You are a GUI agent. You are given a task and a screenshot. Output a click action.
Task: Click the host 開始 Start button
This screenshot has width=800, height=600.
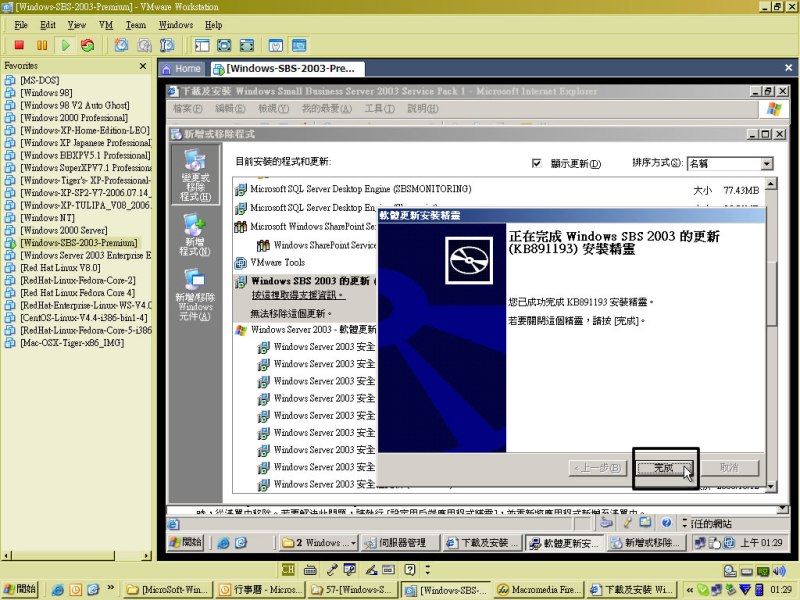[x=20, y=589]
